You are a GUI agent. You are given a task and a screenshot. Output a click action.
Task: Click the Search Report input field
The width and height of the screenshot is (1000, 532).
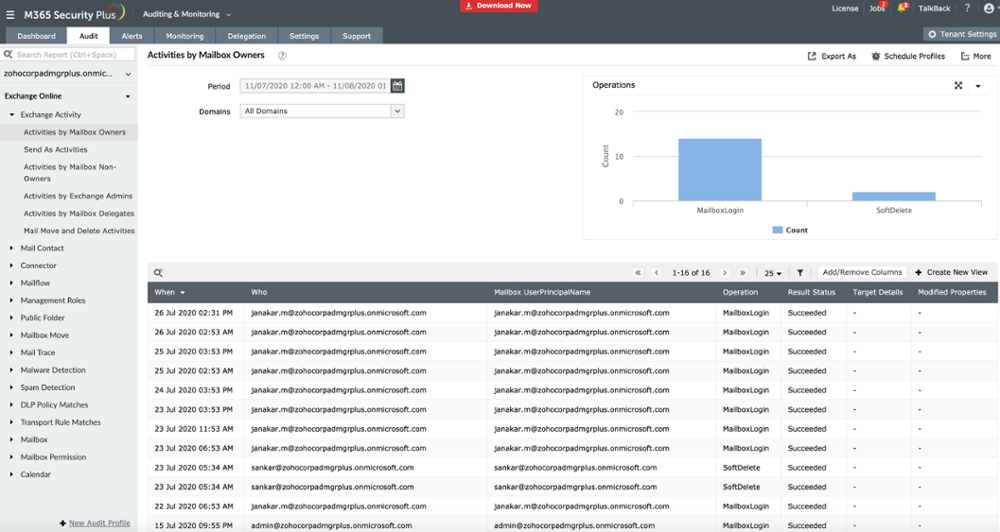point(69,55)
